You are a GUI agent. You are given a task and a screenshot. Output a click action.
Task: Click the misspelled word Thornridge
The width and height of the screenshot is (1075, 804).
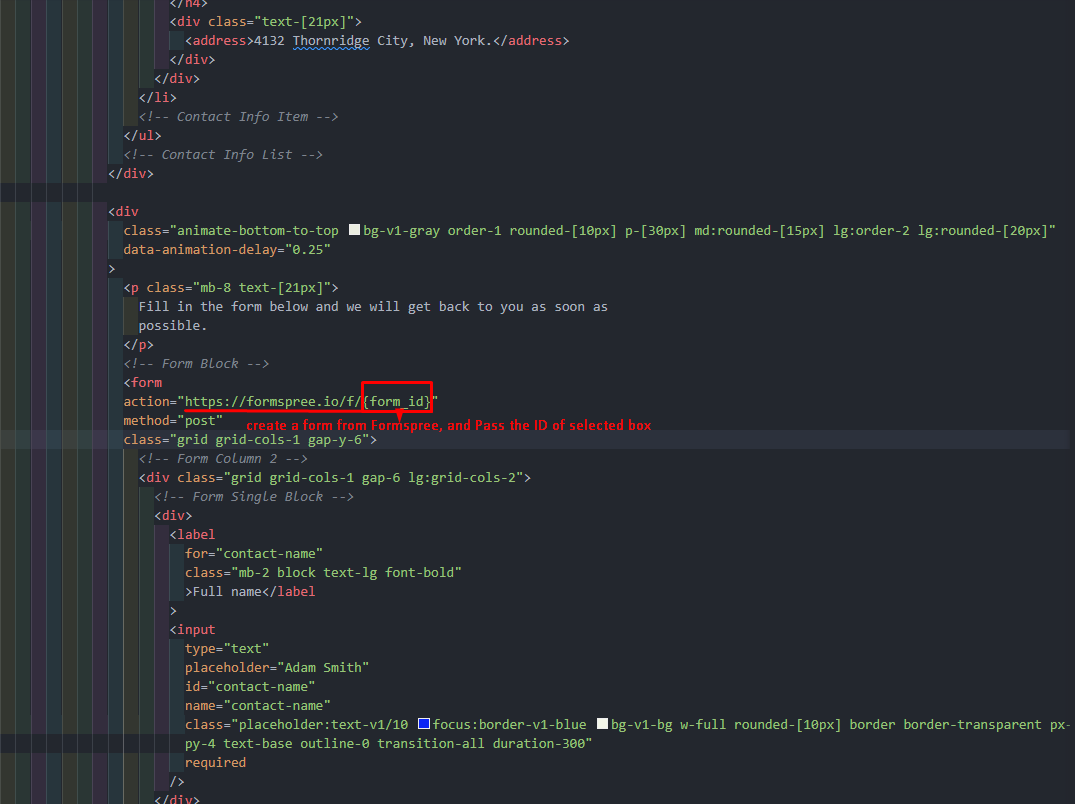(331, 40)
